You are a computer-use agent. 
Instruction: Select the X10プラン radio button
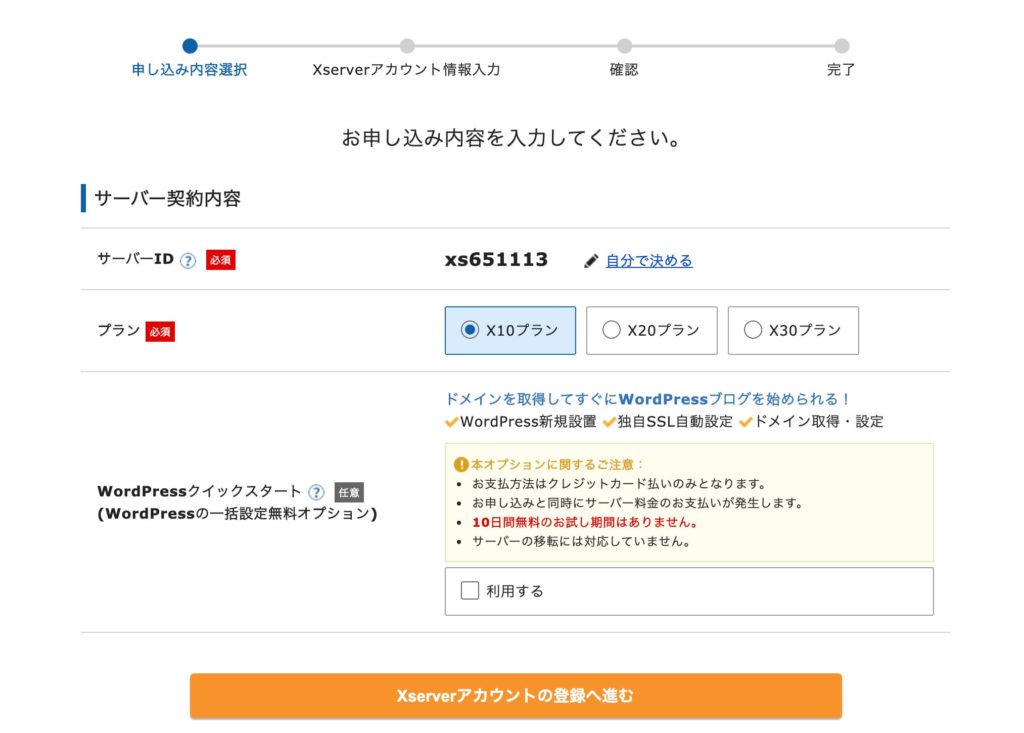point(470,330)
